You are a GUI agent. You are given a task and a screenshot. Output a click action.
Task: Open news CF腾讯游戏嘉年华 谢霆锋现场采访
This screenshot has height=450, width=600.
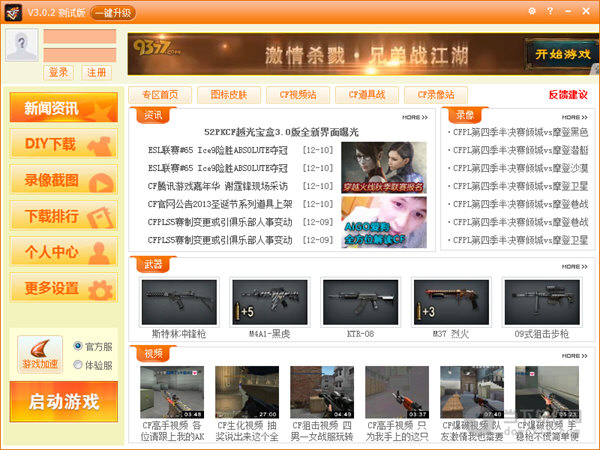pyautogui.click(x=217, y=186)
